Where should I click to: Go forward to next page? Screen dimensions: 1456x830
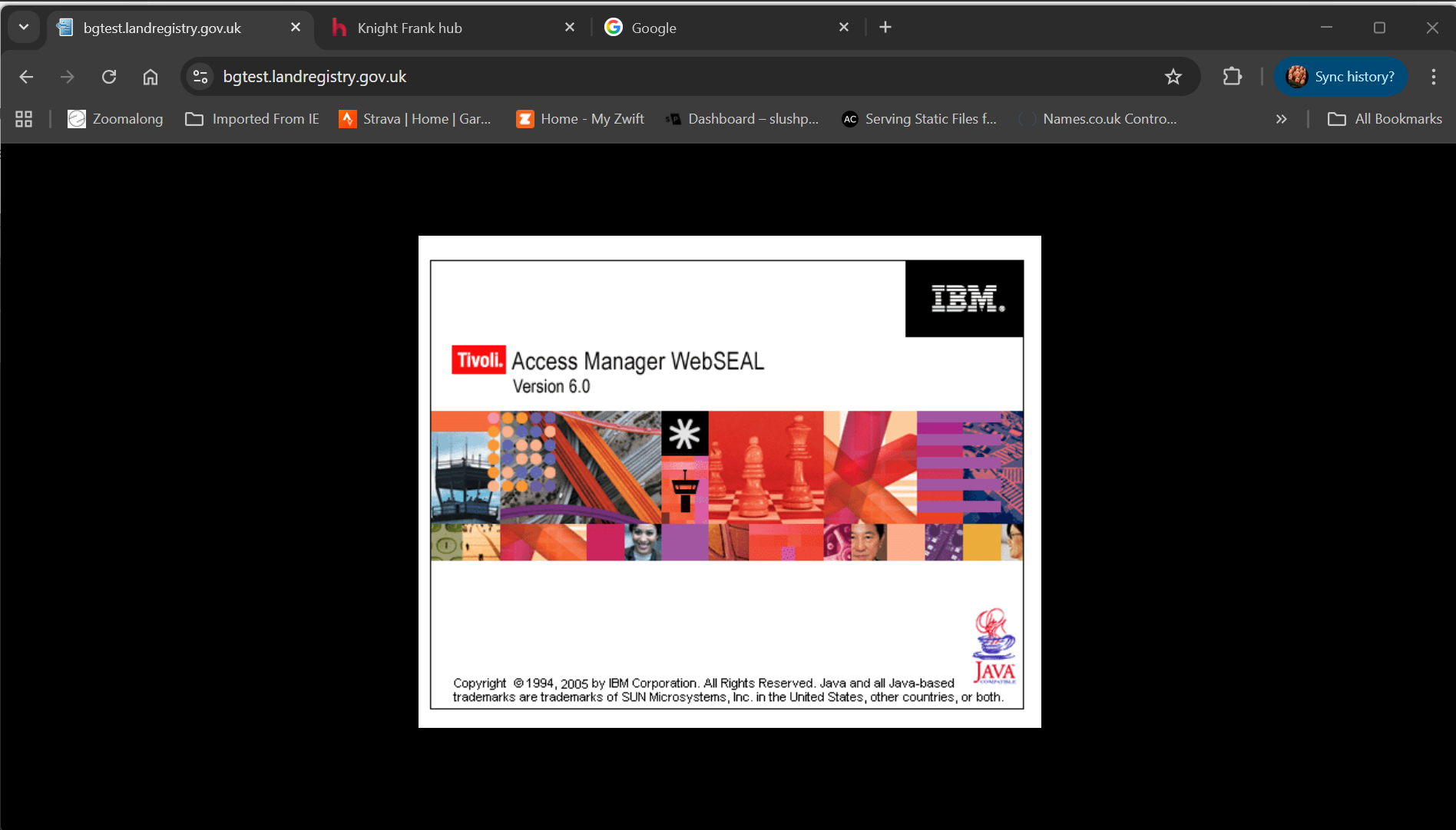tap(68, 77)
